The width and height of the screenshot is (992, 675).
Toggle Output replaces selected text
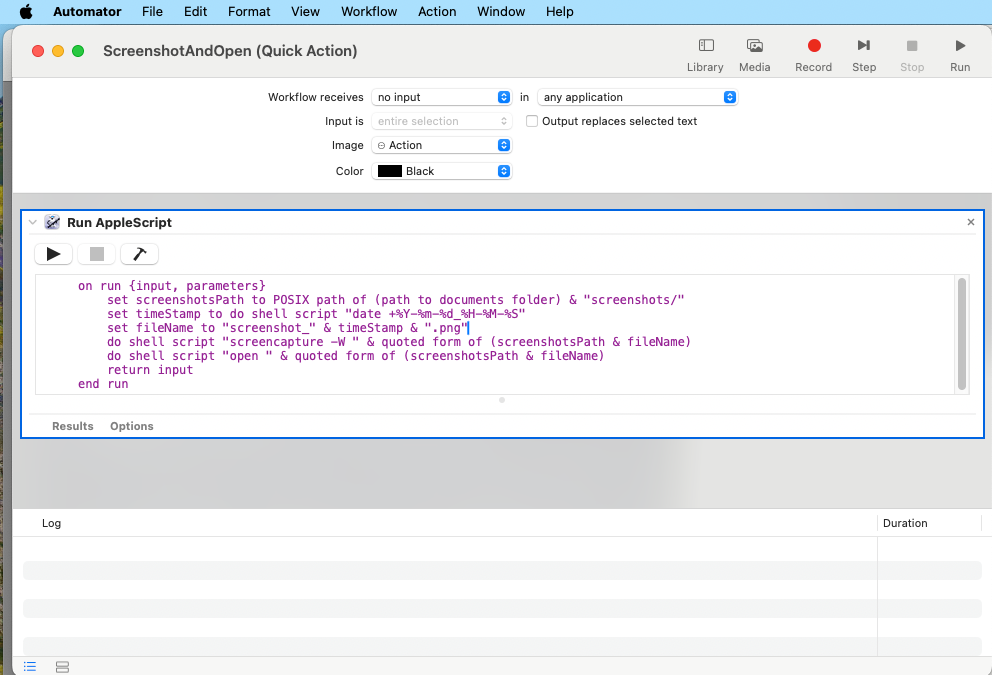(x=531, y=121)
